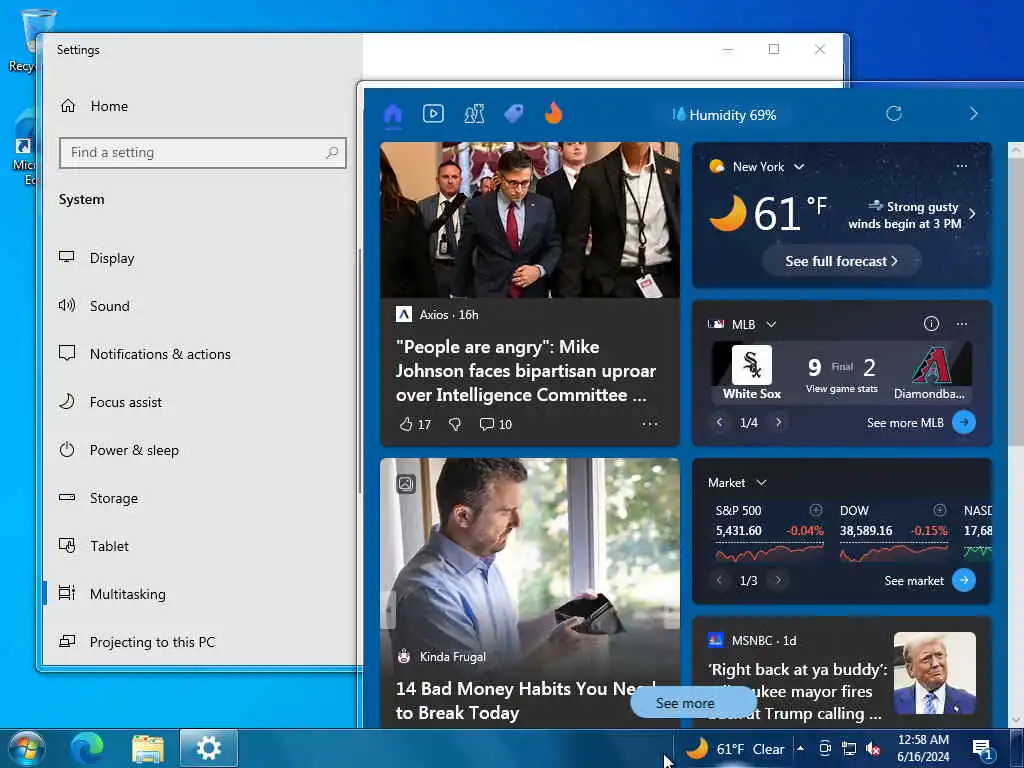
Task: Open more options on Axios article
Action: coord(650,424)
